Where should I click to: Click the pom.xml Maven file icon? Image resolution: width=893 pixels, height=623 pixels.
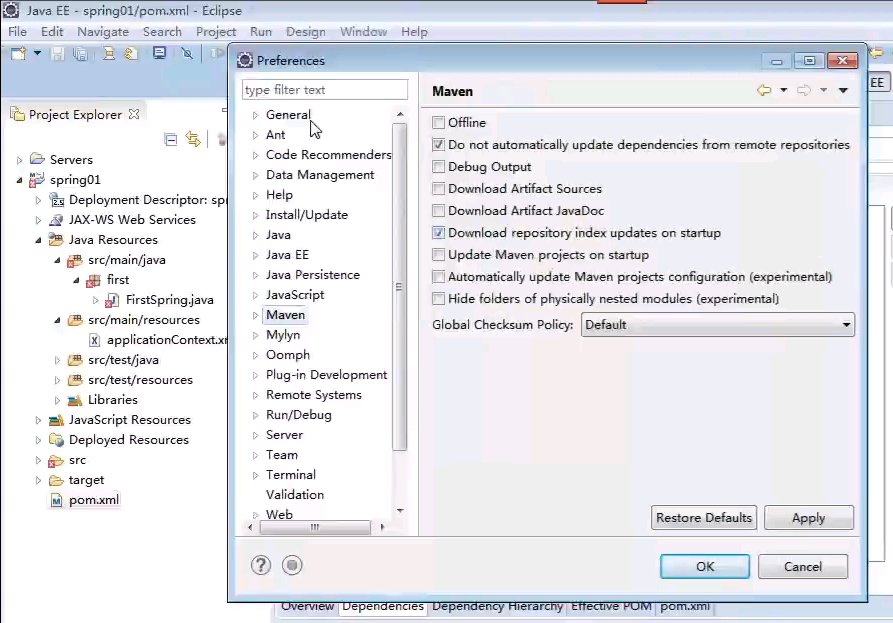point(56,500)
